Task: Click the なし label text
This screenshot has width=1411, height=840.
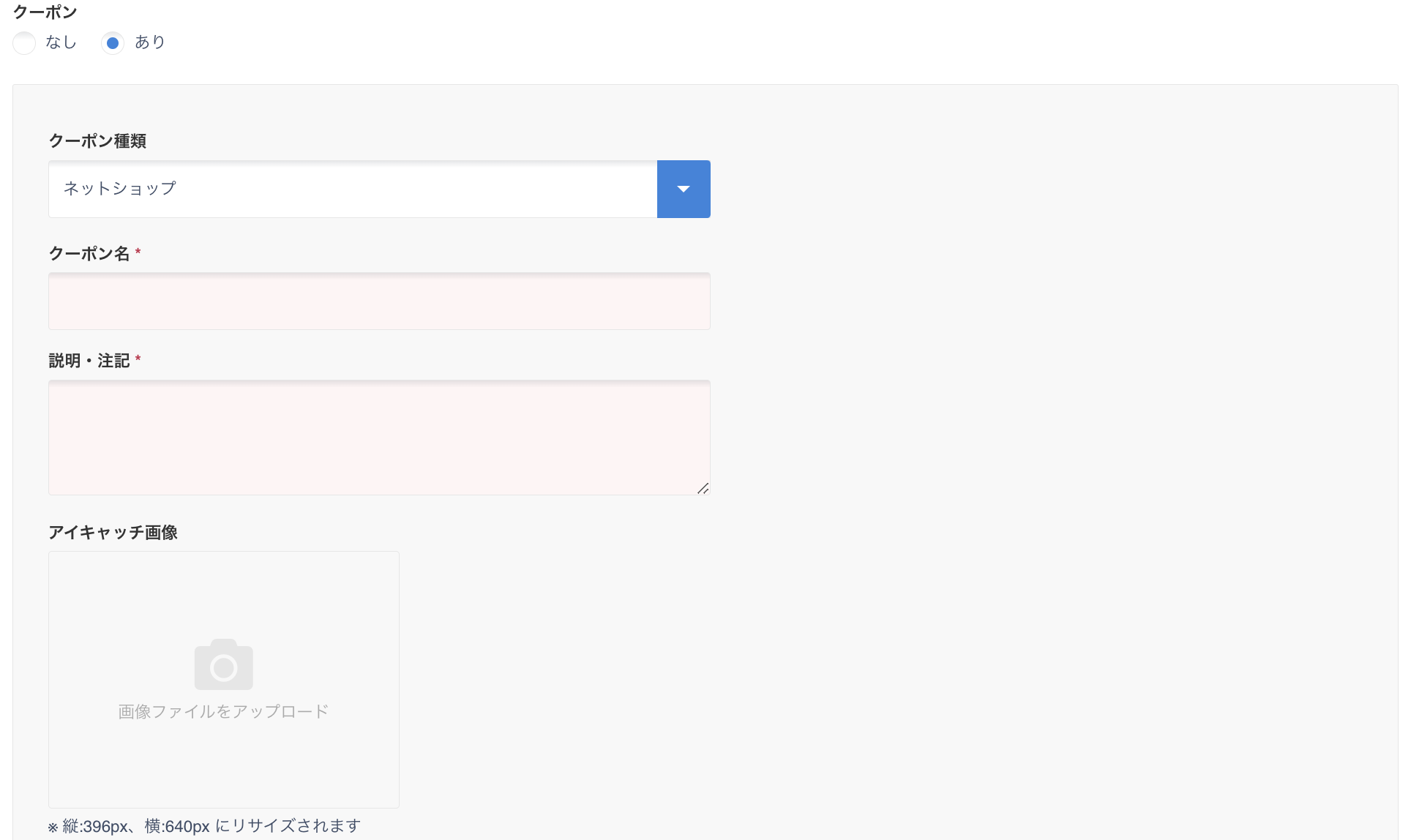Action: [61, 42]
